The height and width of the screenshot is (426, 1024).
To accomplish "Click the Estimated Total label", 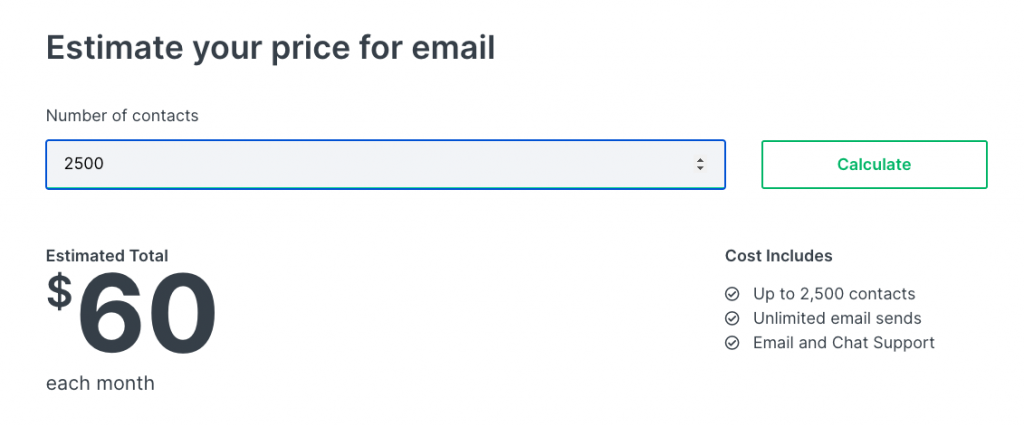I will coord(107,255).
